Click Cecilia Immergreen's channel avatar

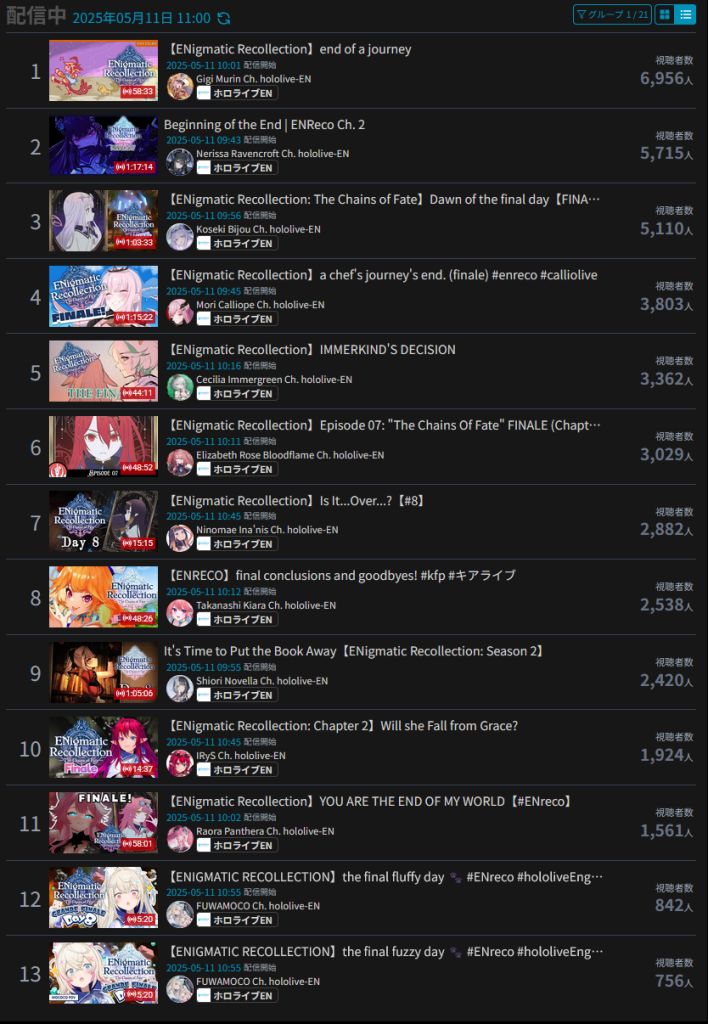[180, 387]
